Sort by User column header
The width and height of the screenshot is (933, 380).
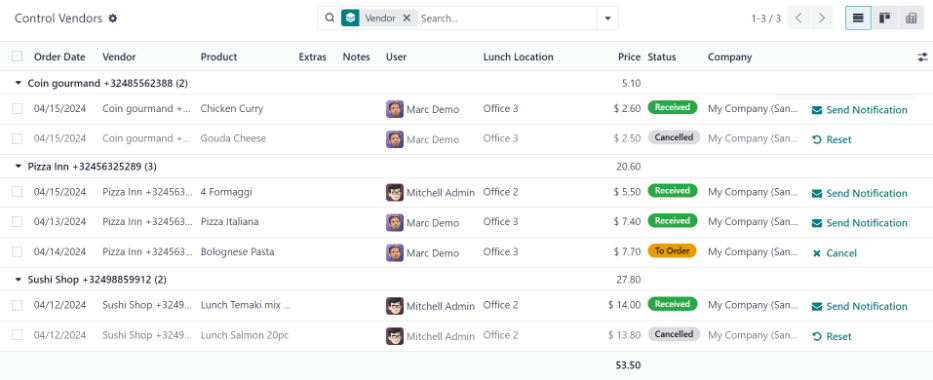[x=396, y=57]
